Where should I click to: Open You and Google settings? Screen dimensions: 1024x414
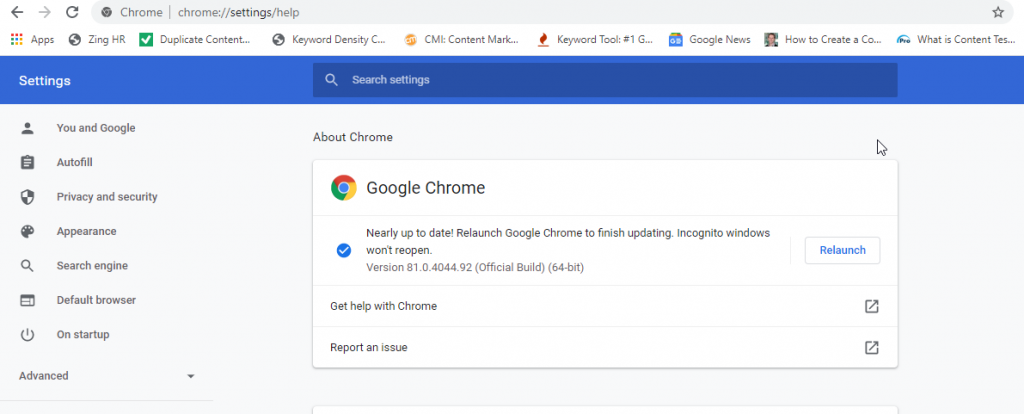[x=95, y=128]
